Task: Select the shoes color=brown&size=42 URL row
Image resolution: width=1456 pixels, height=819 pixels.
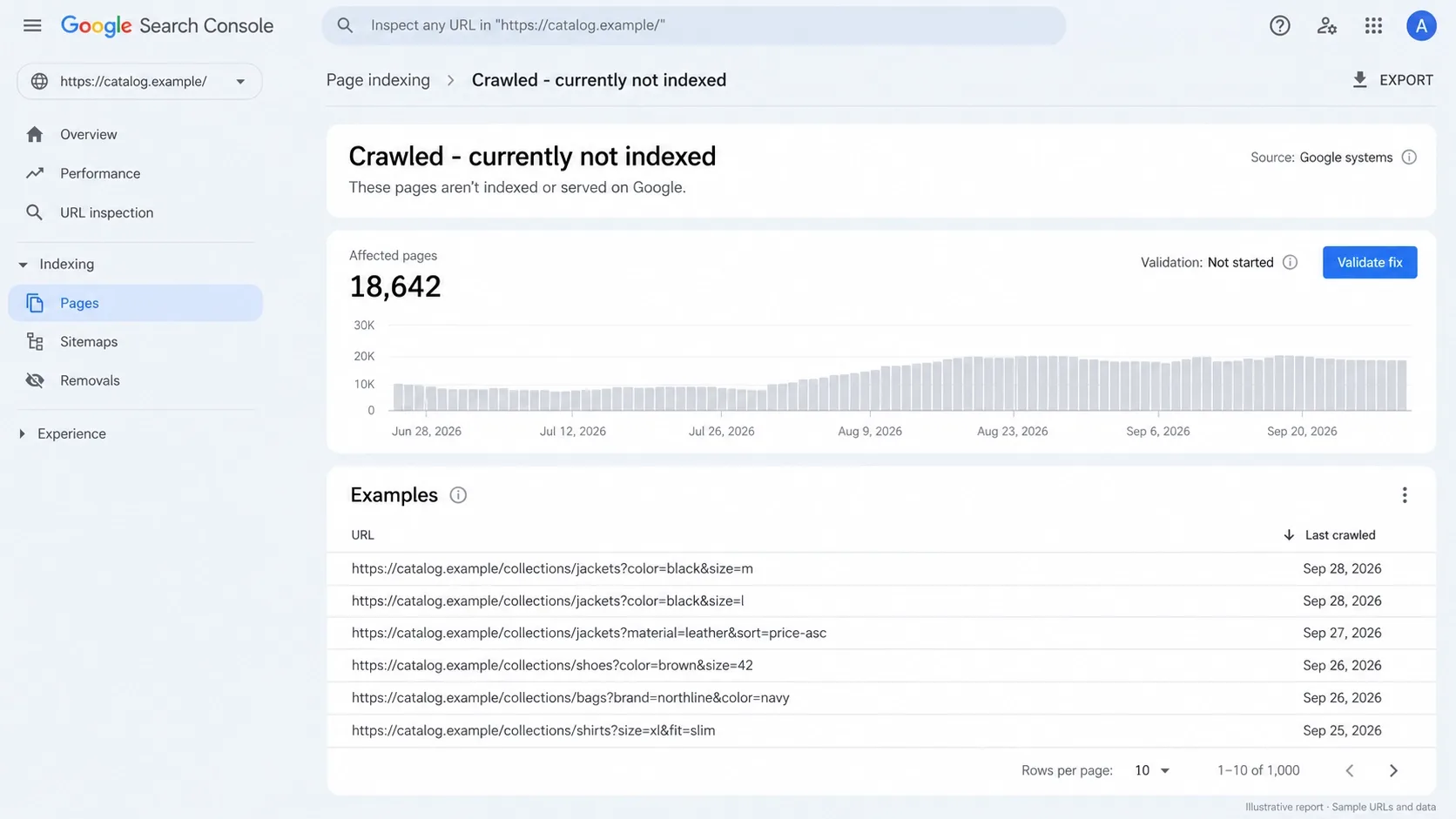Action: click(x=880, y=665)
